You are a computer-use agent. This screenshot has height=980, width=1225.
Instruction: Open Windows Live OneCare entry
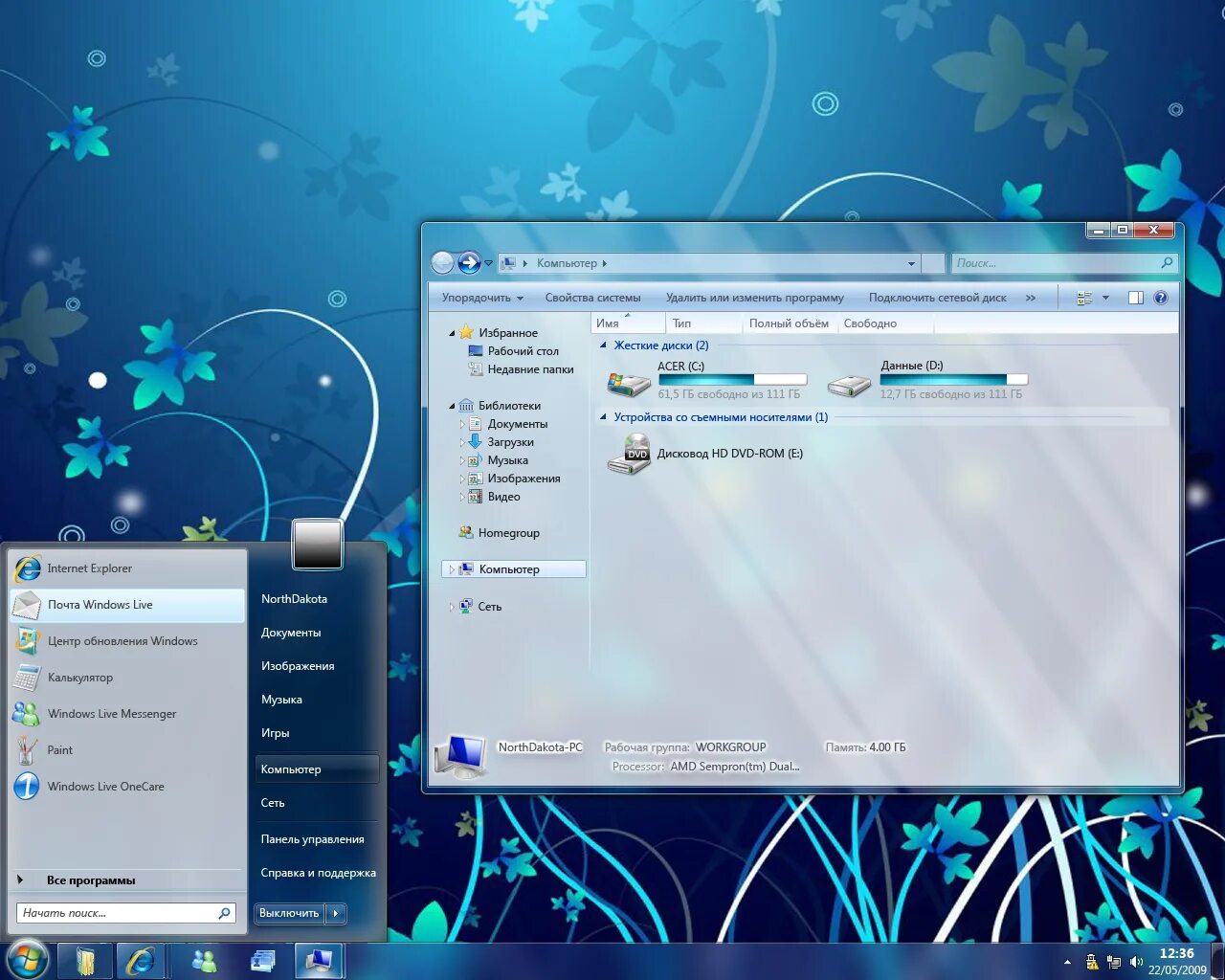point(127,787)
